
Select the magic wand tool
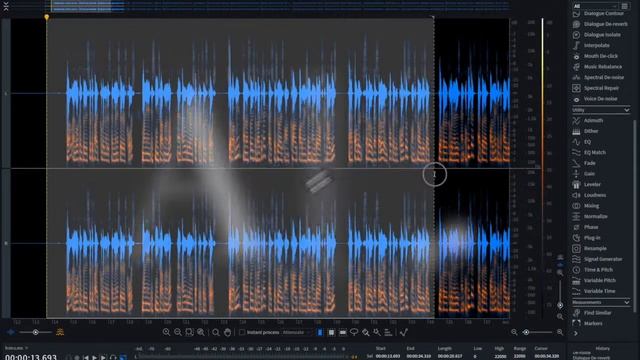(x=377, y=333)
